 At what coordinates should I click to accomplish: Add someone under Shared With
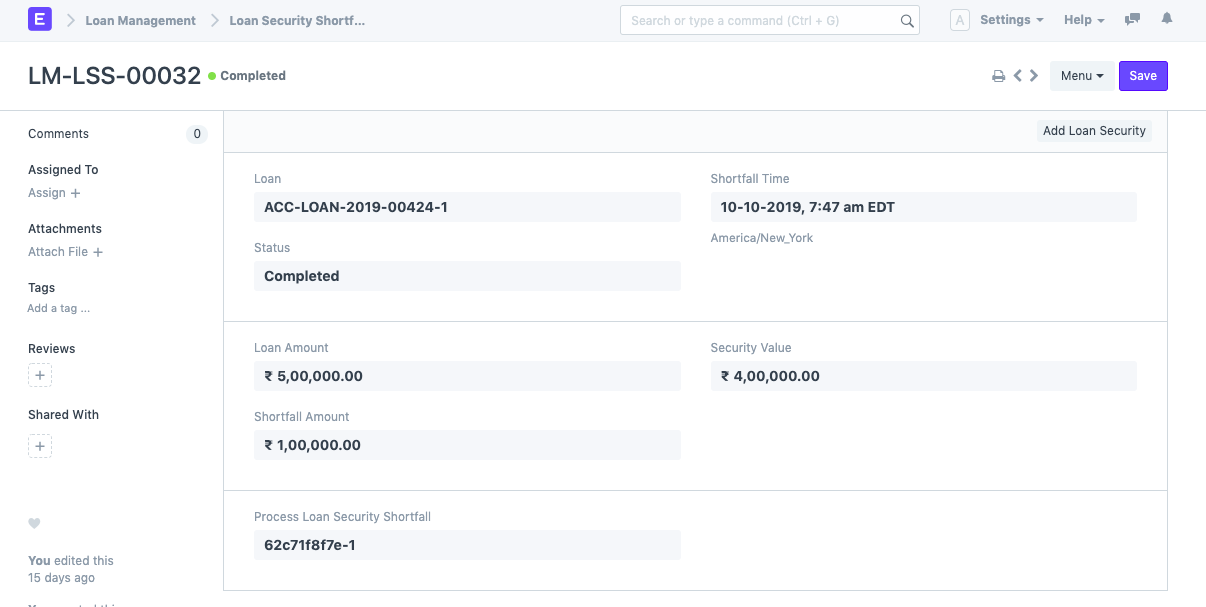(x=40, y=446)
